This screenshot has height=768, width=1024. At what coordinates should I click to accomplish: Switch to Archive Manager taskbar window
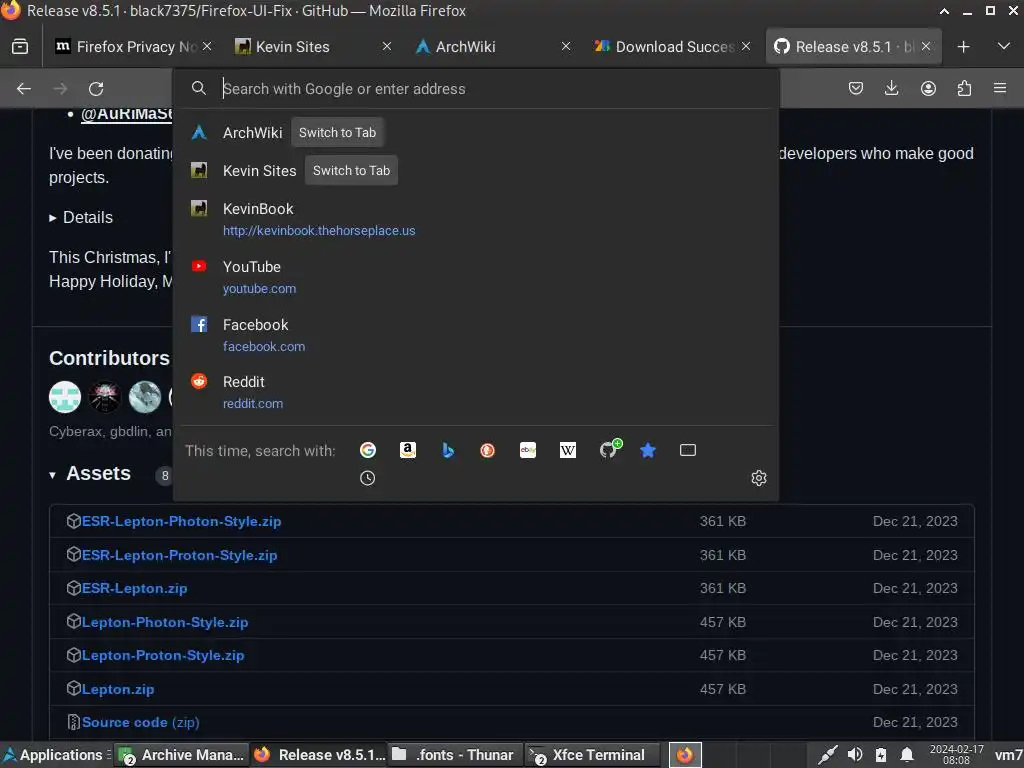point(182,755)
